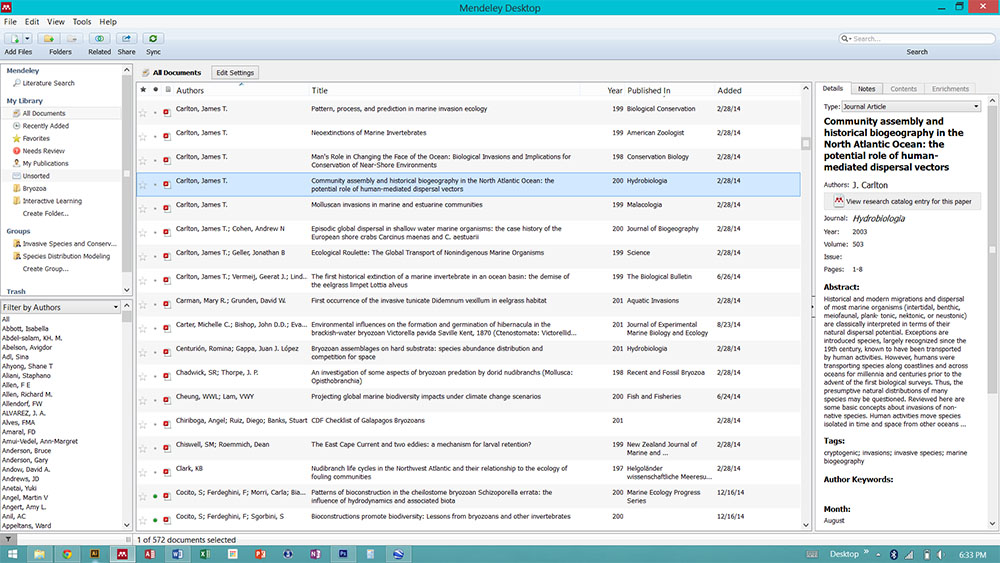
Task: Toggle favorite star for Clark, KB row
Action: 143,472
